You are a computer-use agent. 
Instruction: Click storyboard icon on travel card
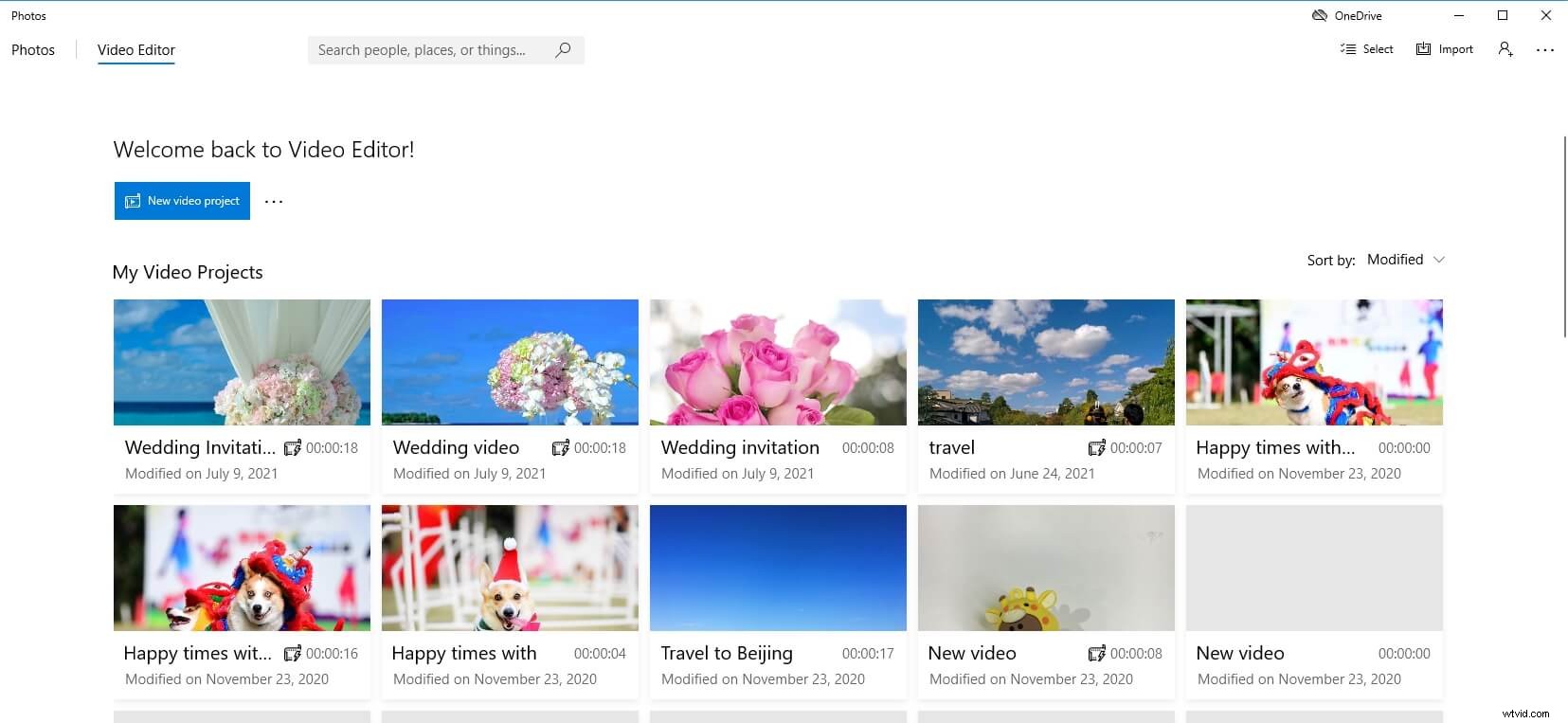tap(1097, 447)
